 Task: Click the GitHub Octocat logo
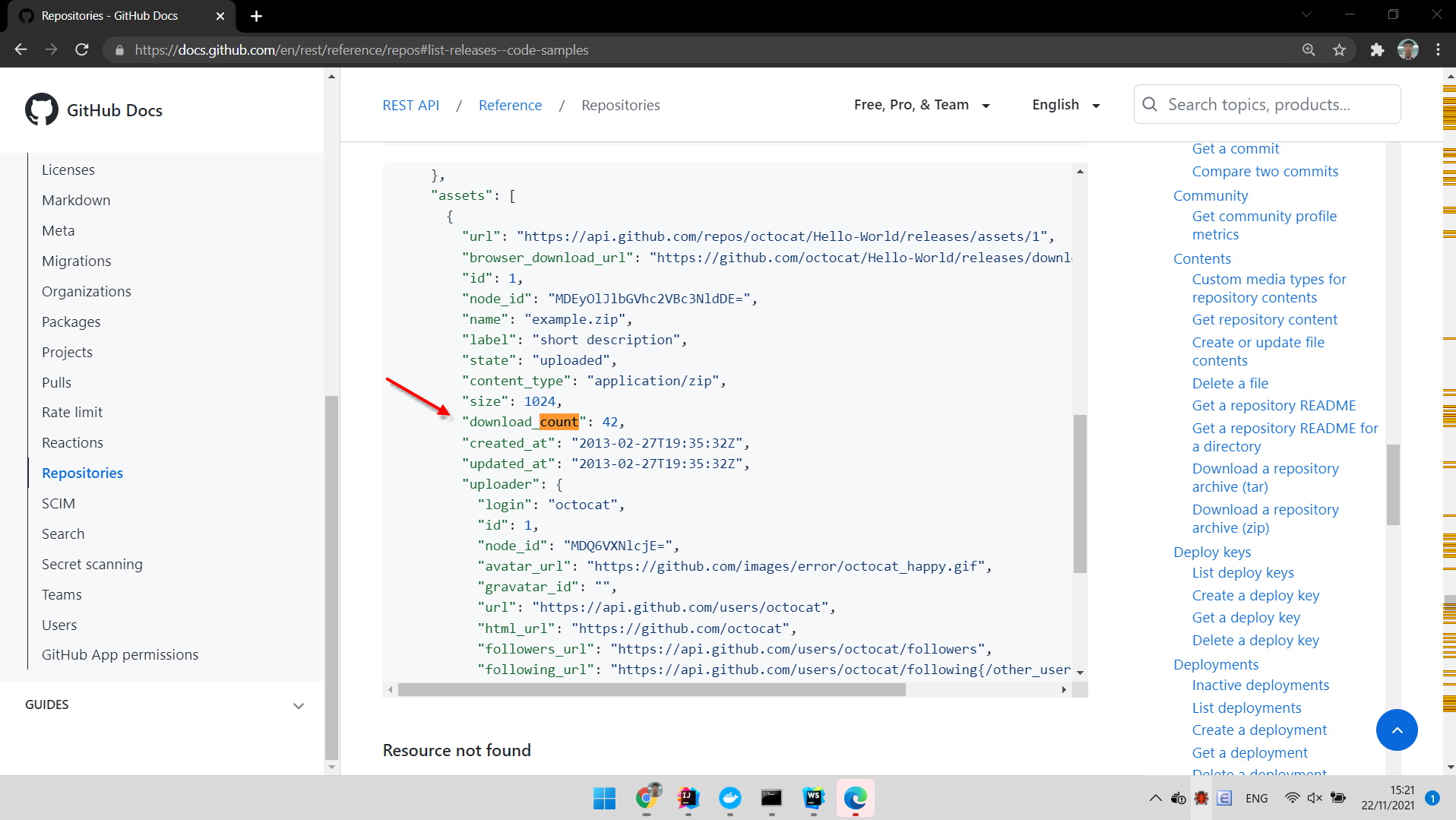coord(41,109)
